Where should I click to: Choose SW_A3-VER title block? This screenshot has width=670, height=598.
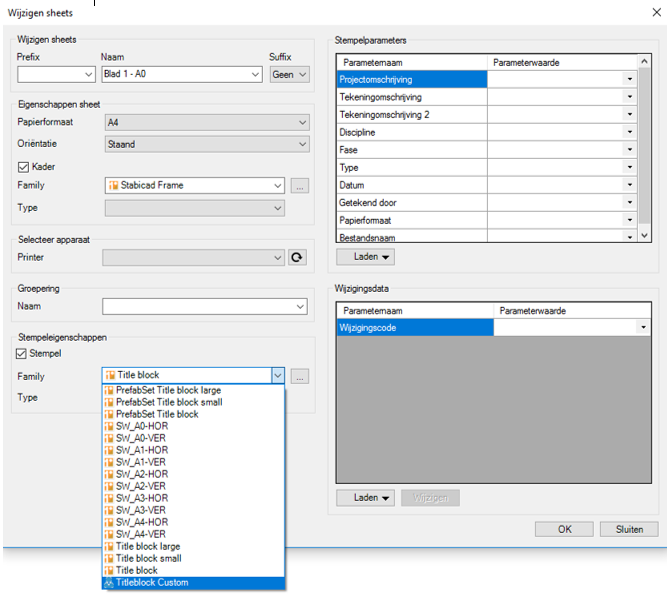pyautogui.click(x=194, y=510)
